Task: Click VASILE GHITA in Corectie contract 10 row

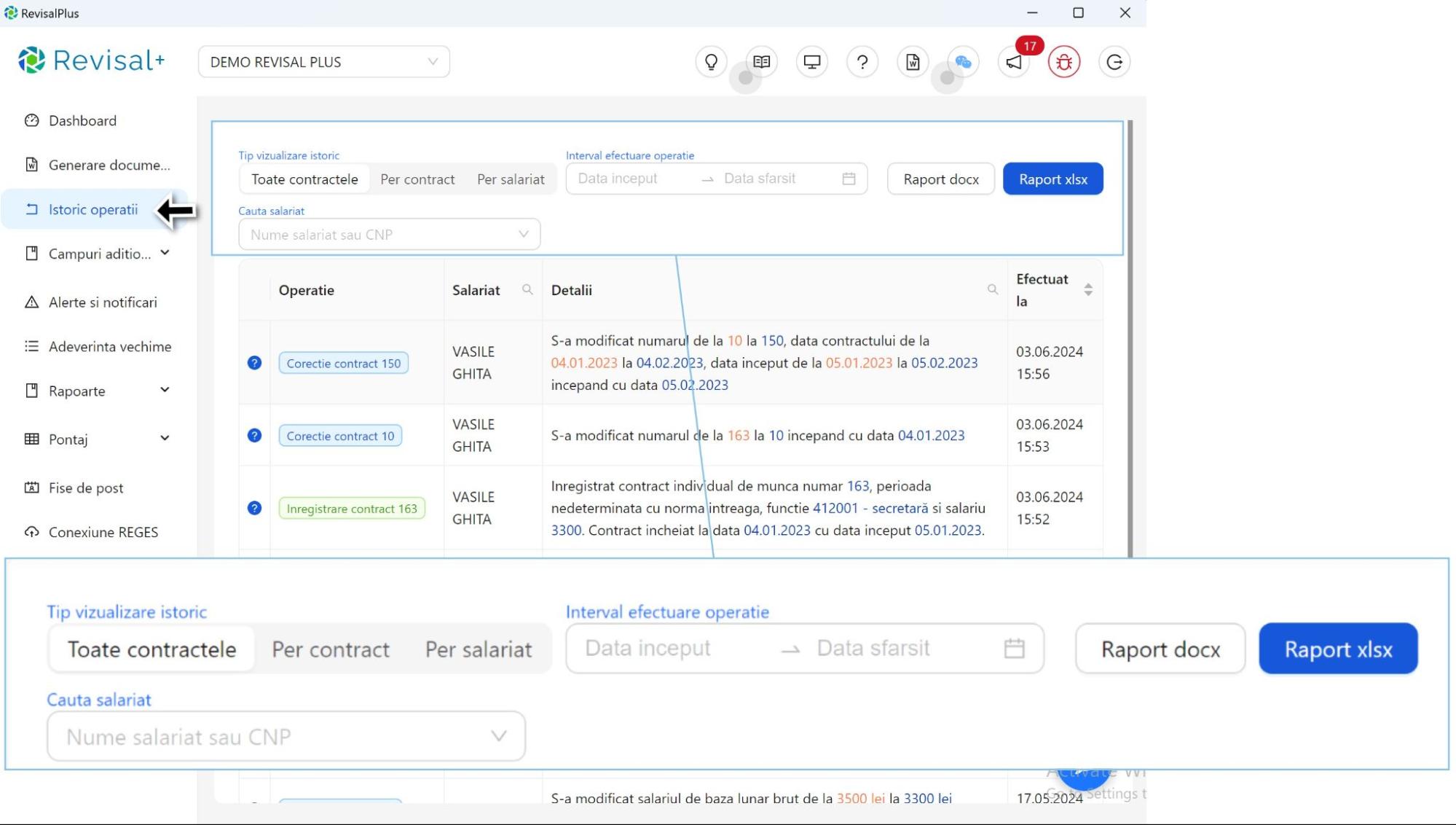Action: pyautogui.click(x=473, y=435)
